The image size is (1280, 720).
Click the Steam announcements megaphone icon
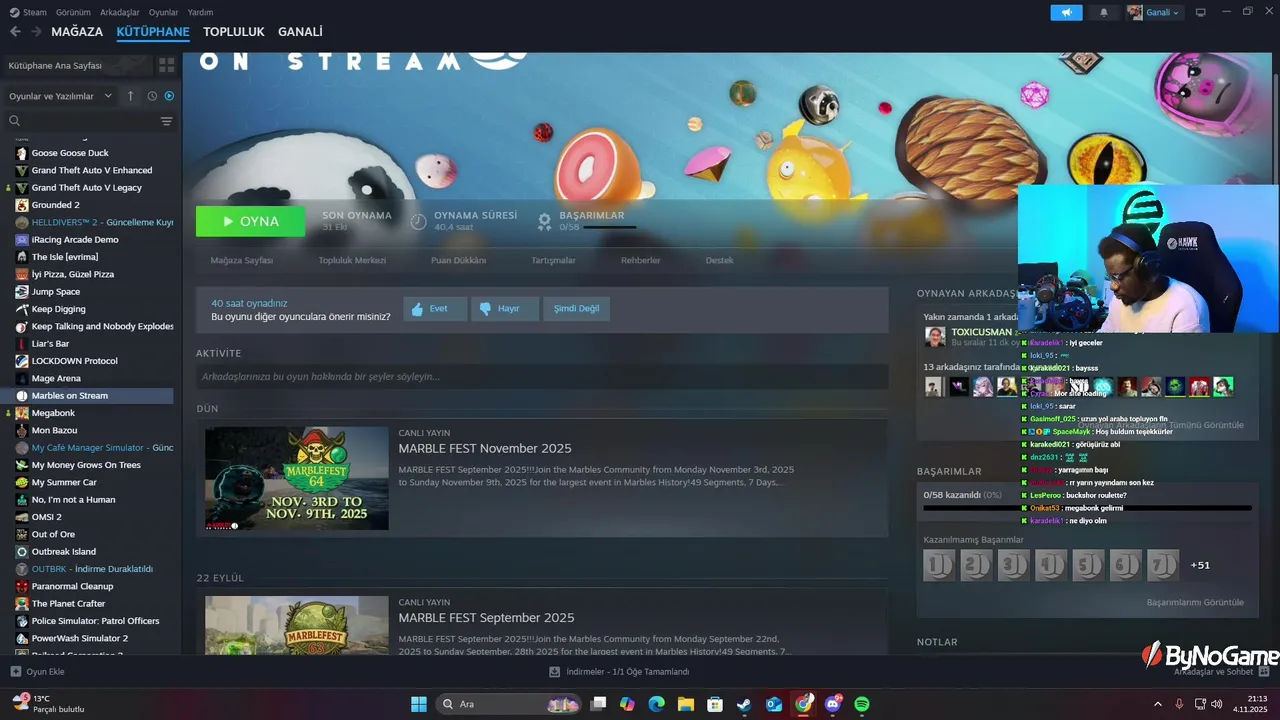click(x=1066, y=12)
